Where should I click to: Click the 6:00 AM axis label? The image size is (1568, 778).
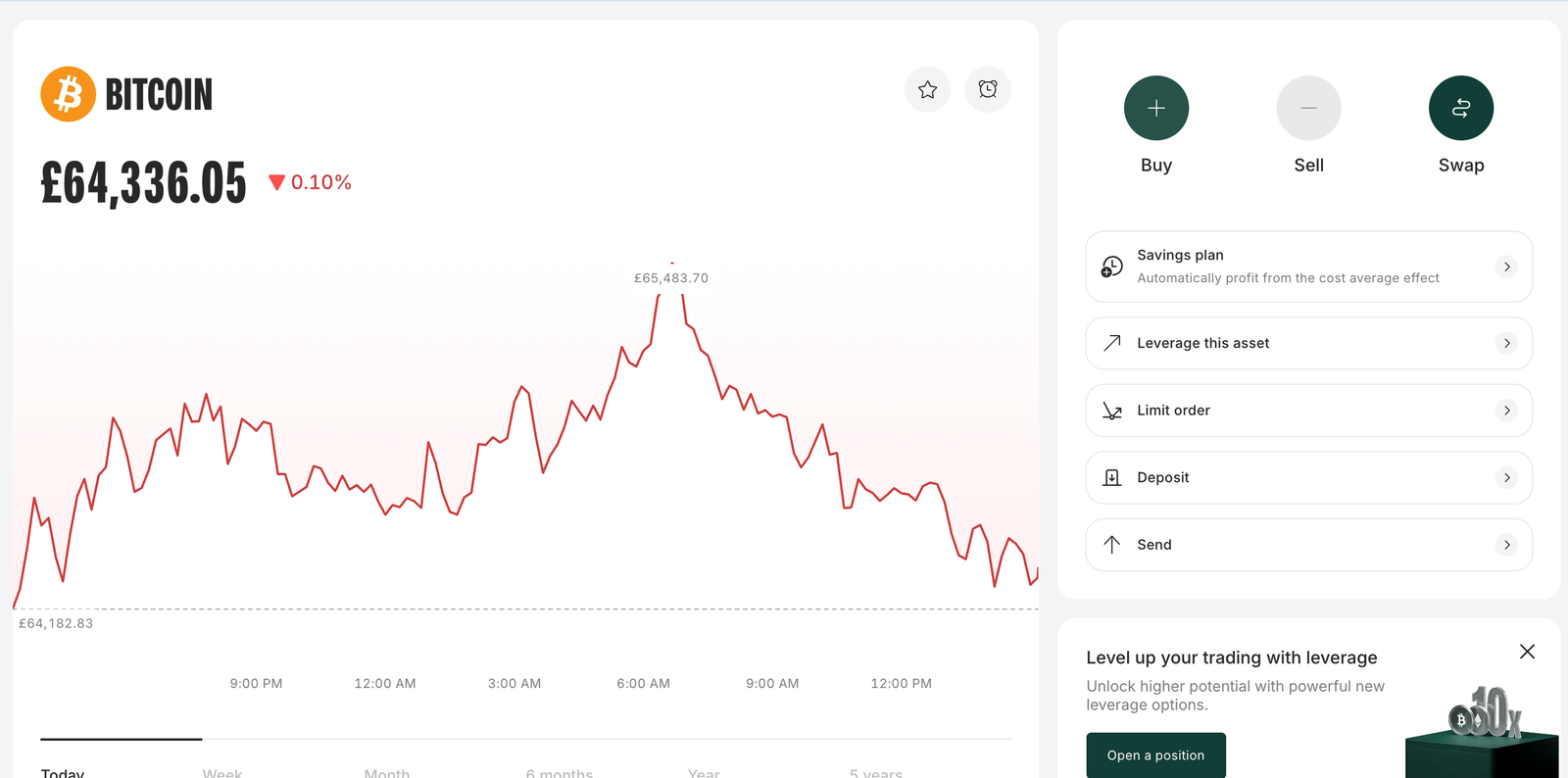coord(643,684)
